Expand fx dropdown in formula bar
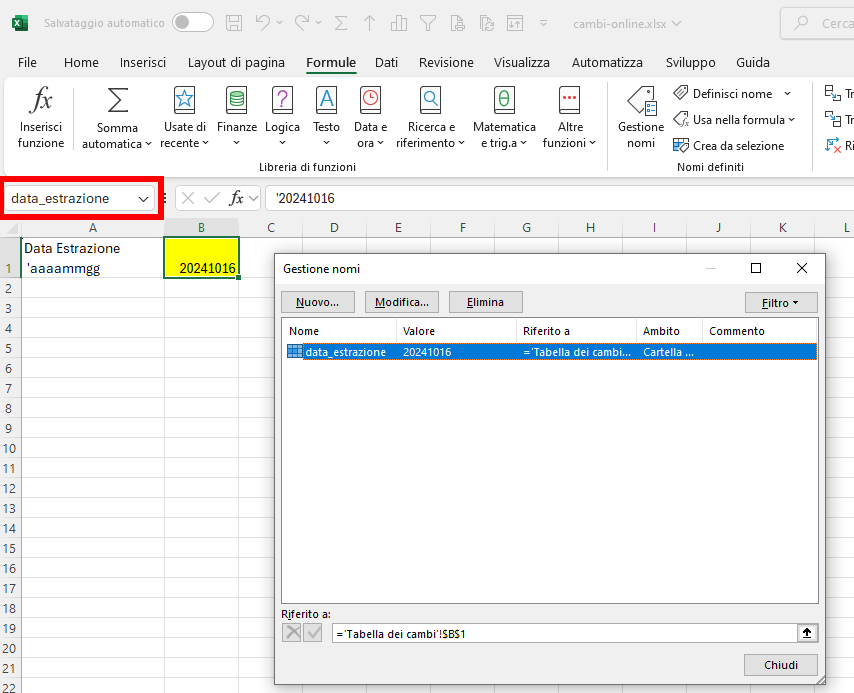Viewport: 854px width, 693px height. [x=253, y=198]
